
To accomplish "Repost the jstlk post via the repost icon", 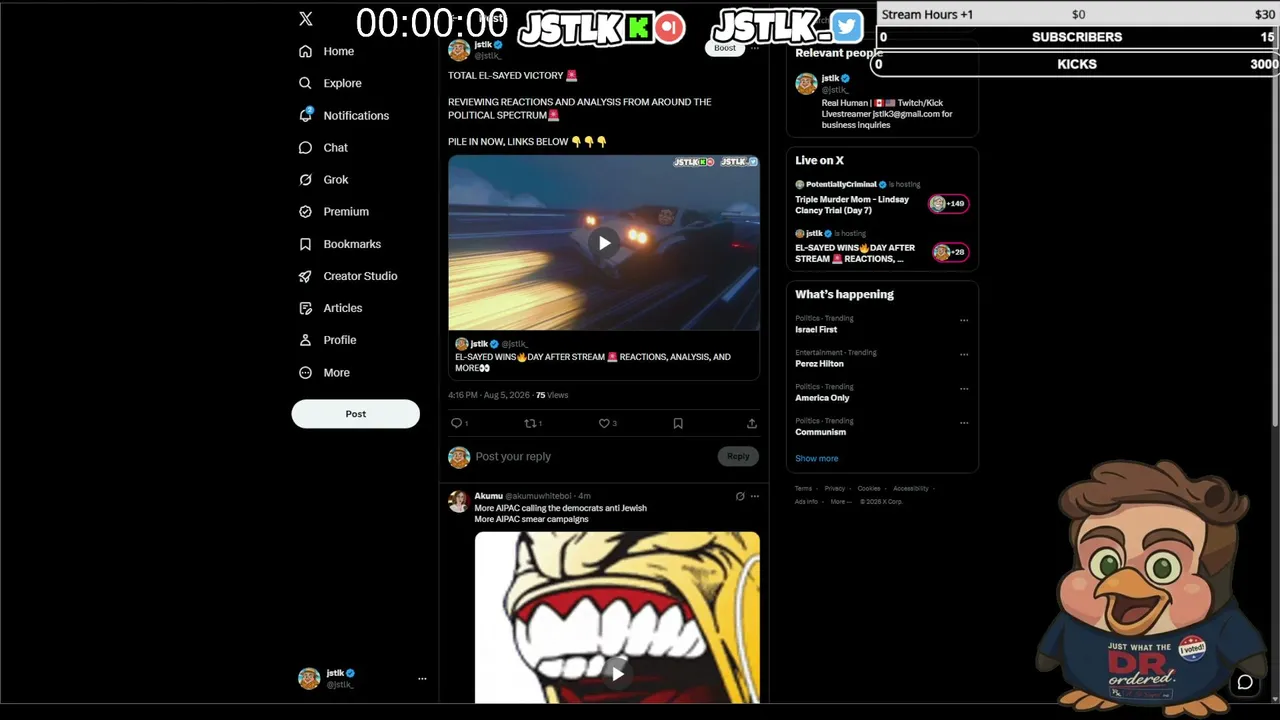I will [530, 423].
